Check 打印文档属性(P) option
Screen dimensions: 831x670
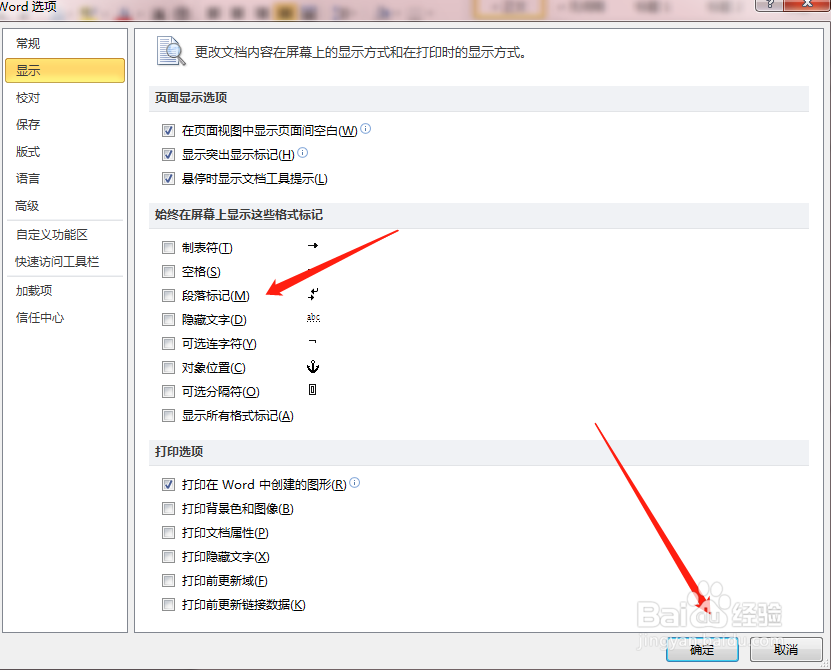click(168, 533)
